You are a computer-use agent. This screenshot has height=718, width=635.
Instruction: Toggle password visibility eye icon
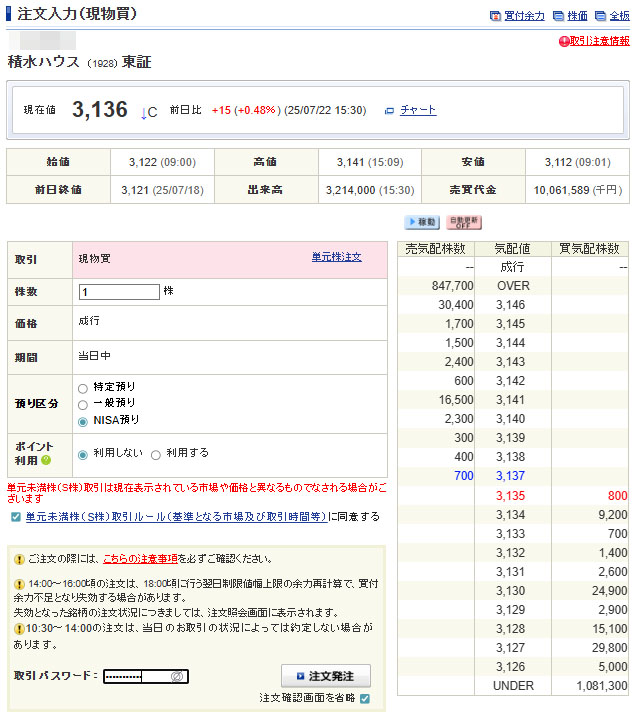coord(176,677)
